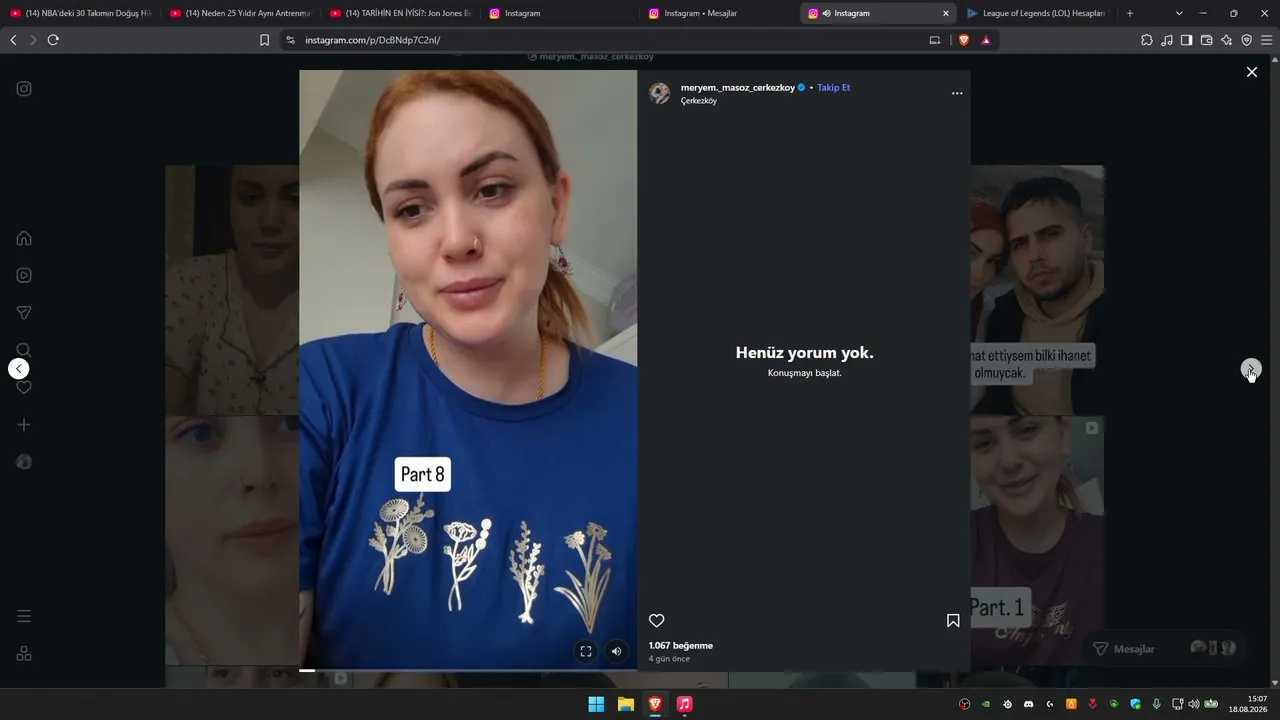
Task: Go to Home feed in Instagram sidebar
Action: 24,238
